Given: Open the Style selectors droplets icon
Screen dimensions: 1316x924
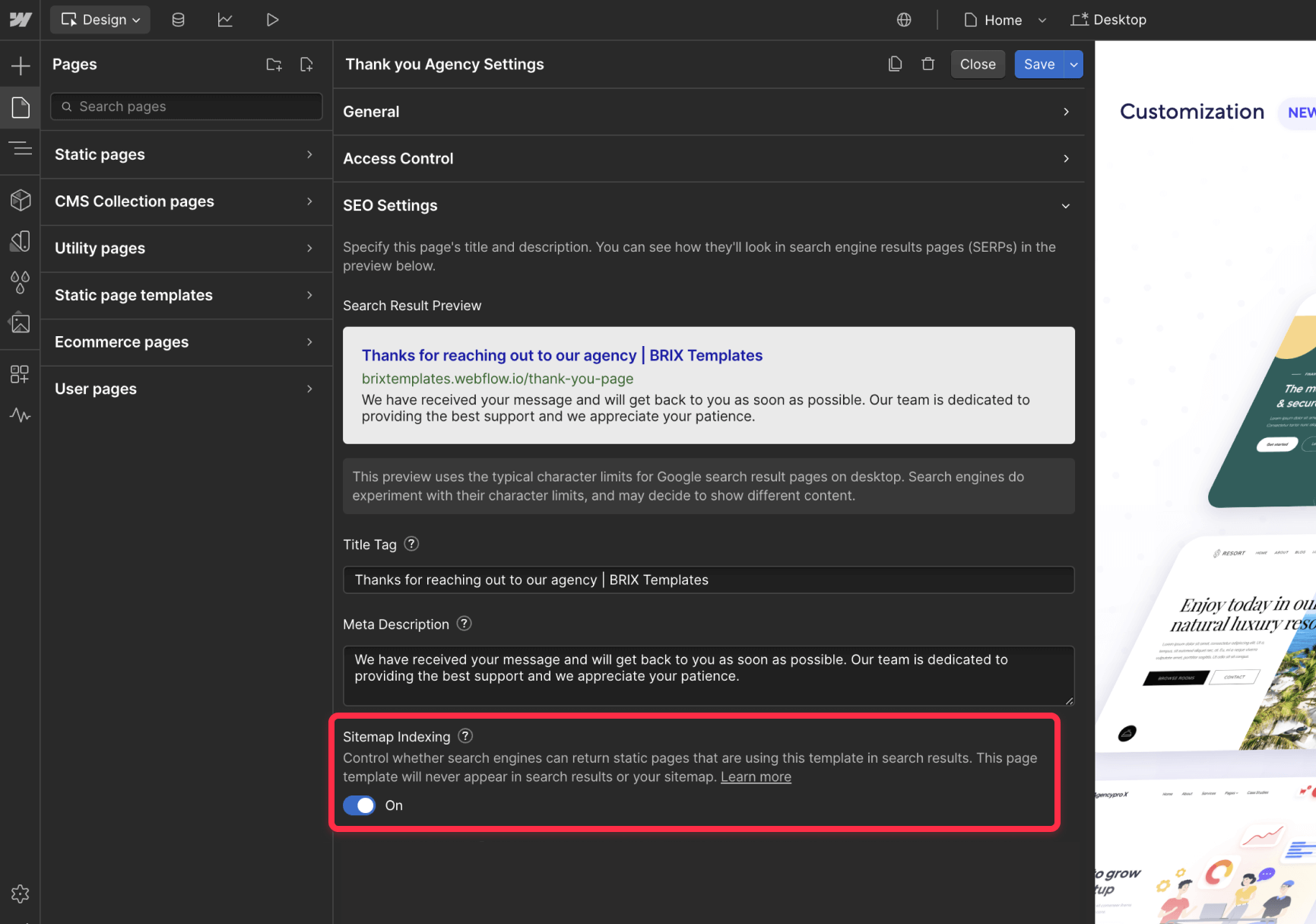Looking at the screenshot, I should [21, 282].
